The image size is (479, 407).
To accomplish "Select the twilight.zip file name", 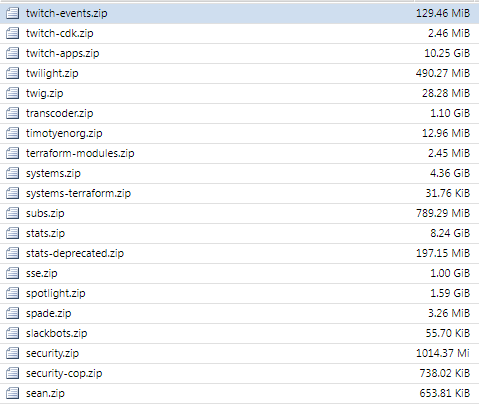I will (x=52, y=73).
